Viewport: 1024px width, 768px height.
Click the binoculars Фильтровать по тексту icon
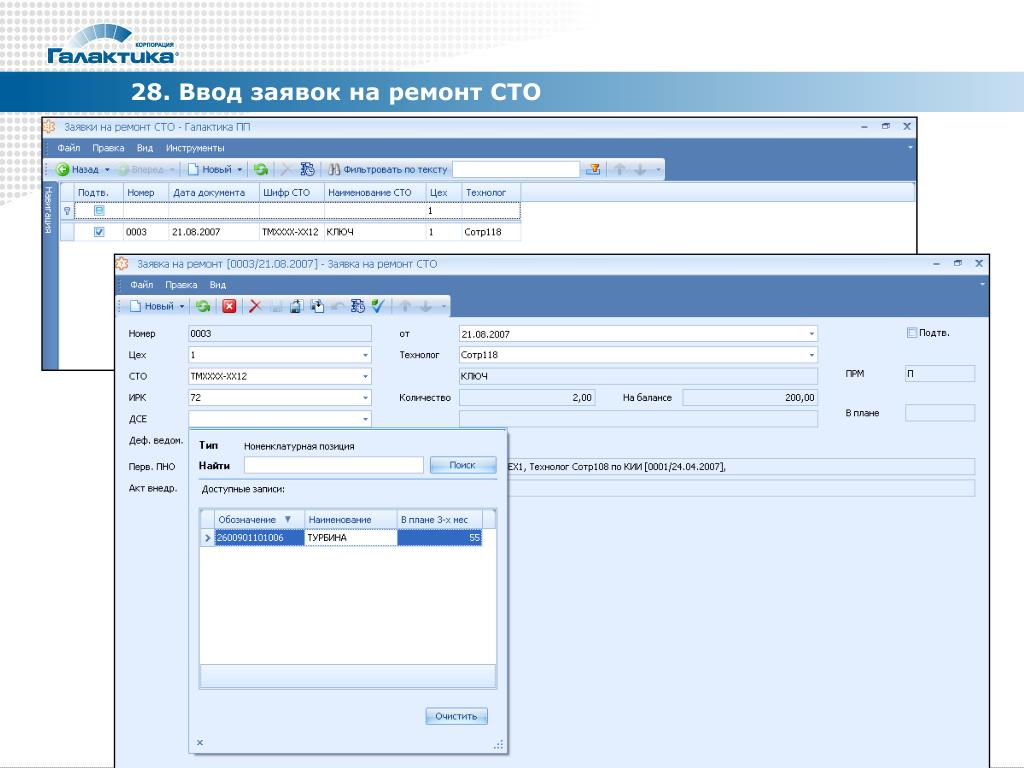point(334,170)
